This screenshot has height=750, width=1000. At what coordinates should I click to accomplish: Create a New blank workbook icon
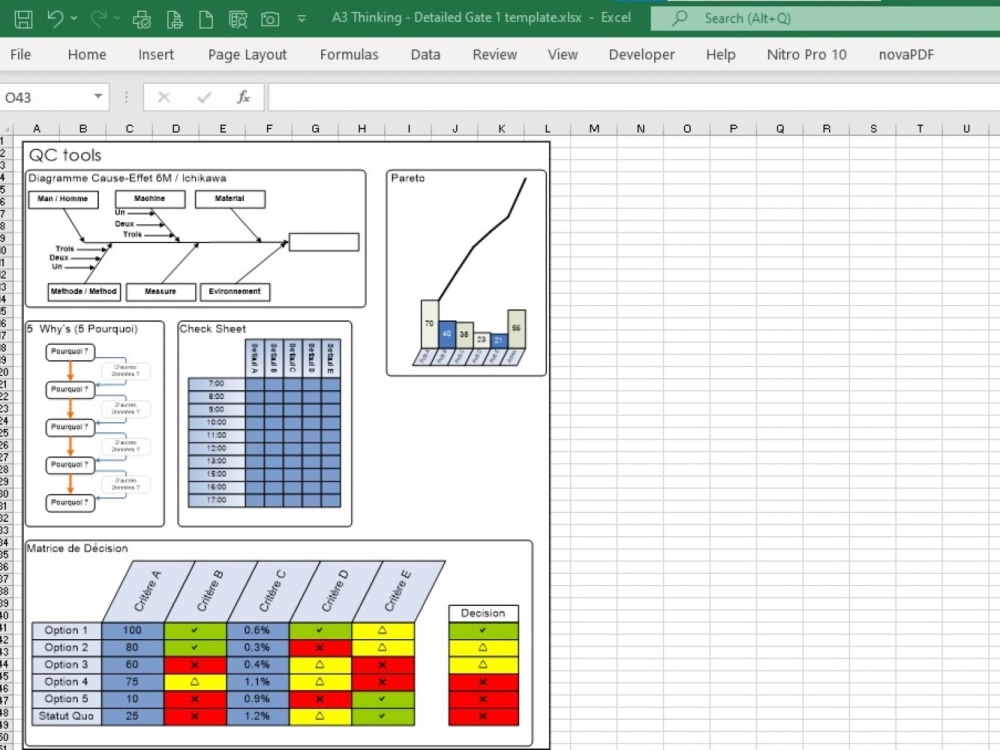pyautogui.click(x=206, y=19)
